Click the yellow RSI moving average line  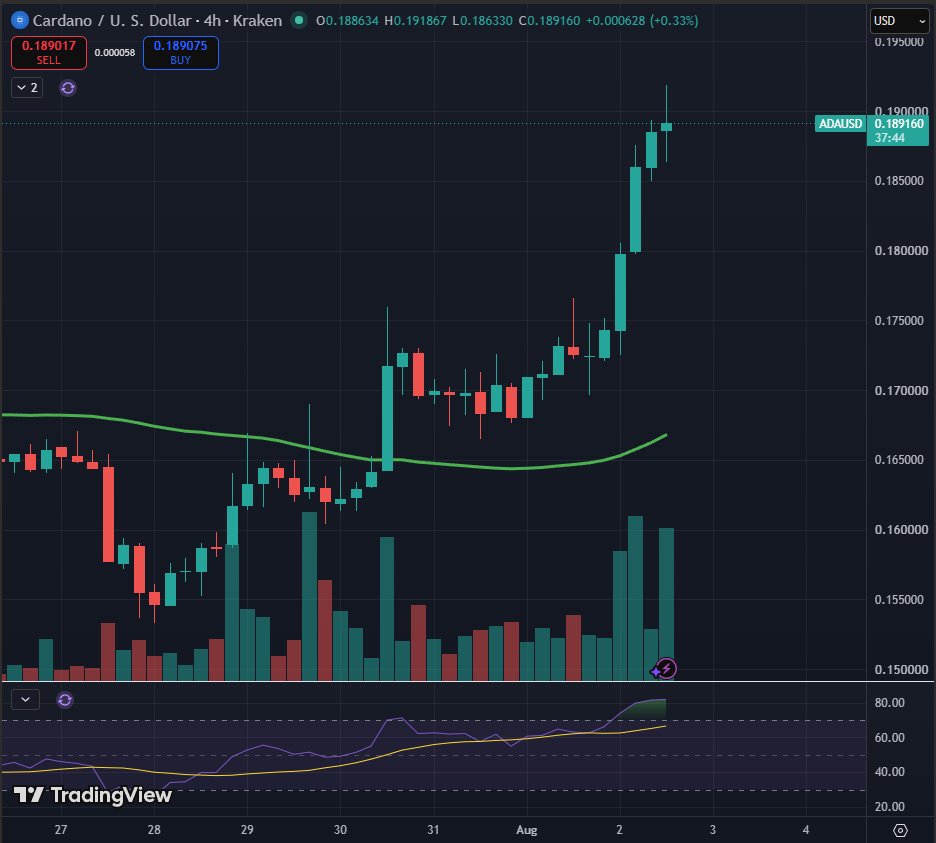tap(418, 745)
